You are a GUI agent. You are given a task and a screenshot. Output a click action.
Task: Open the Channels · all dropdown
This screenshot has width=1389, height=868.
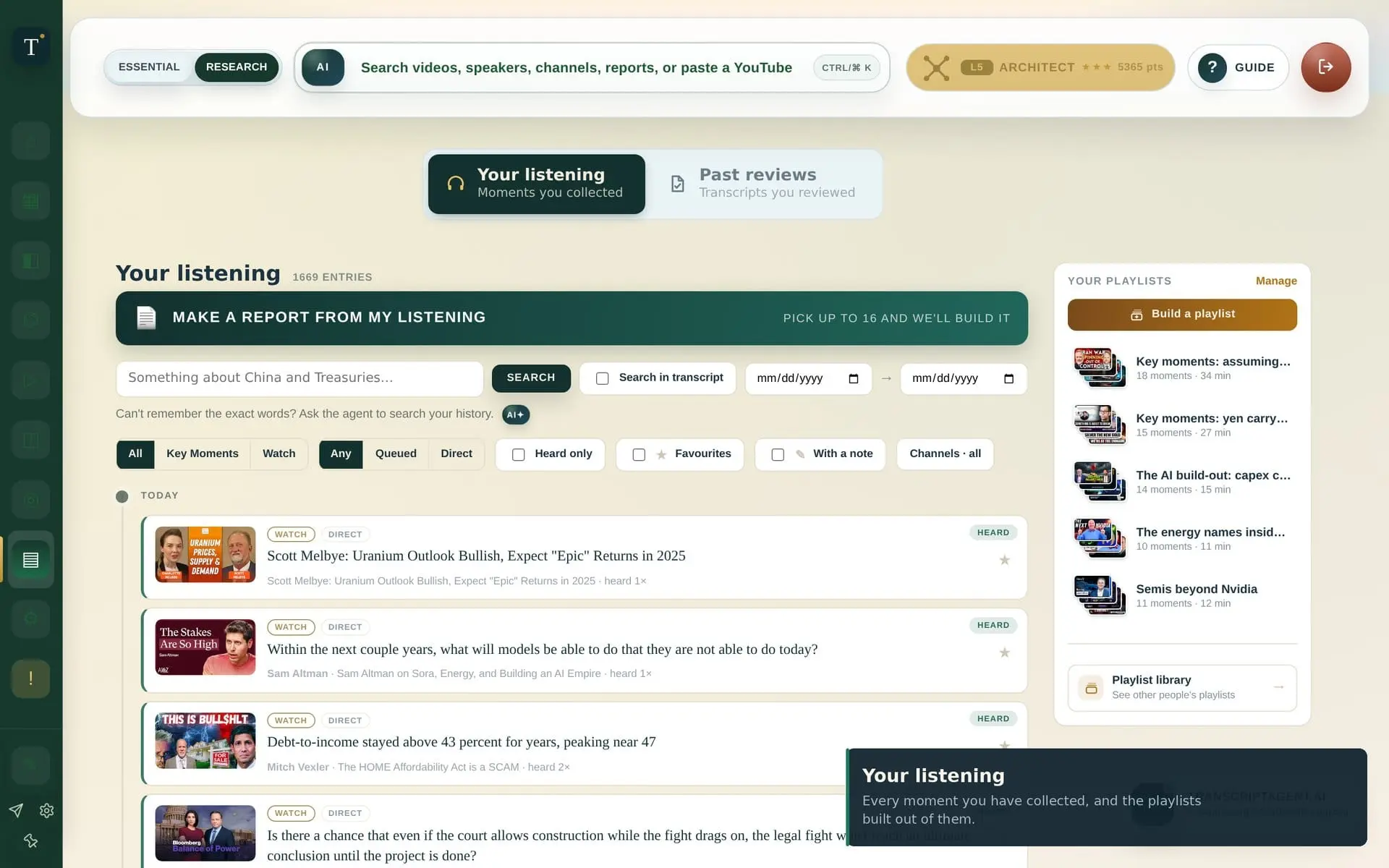(x=945, y=454)
